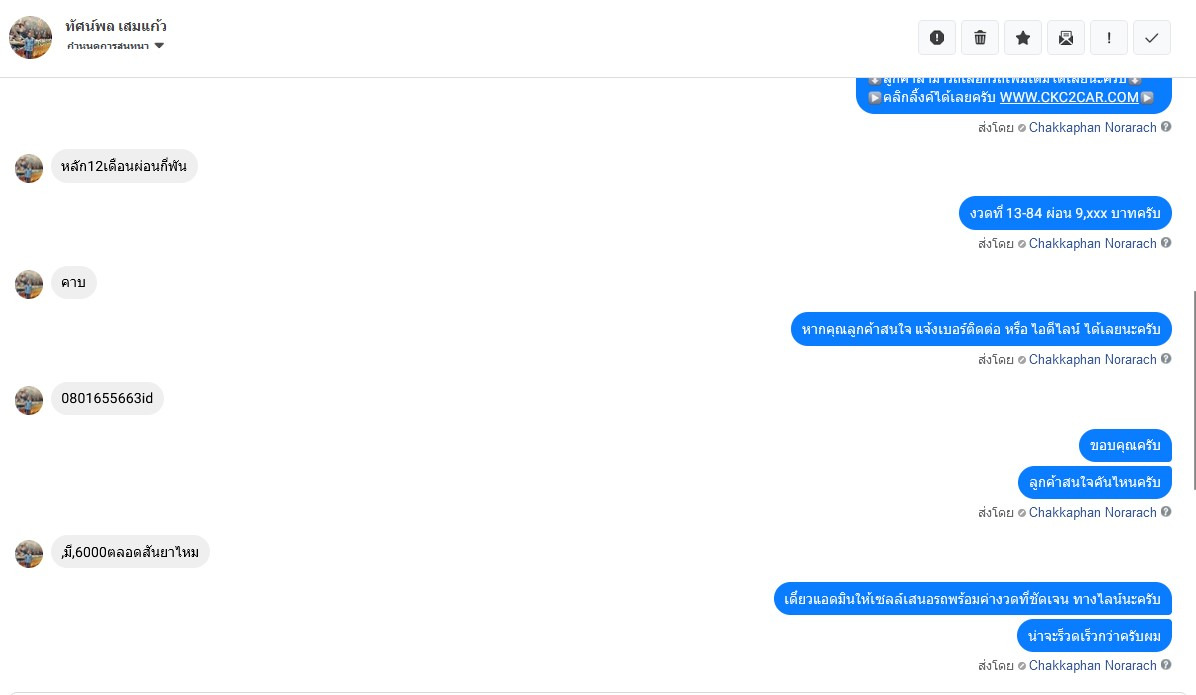Click help icon beside the bottom Chakkaphan Norarach
Viewport: 1196px width, 695px height.
point(1165,664)
